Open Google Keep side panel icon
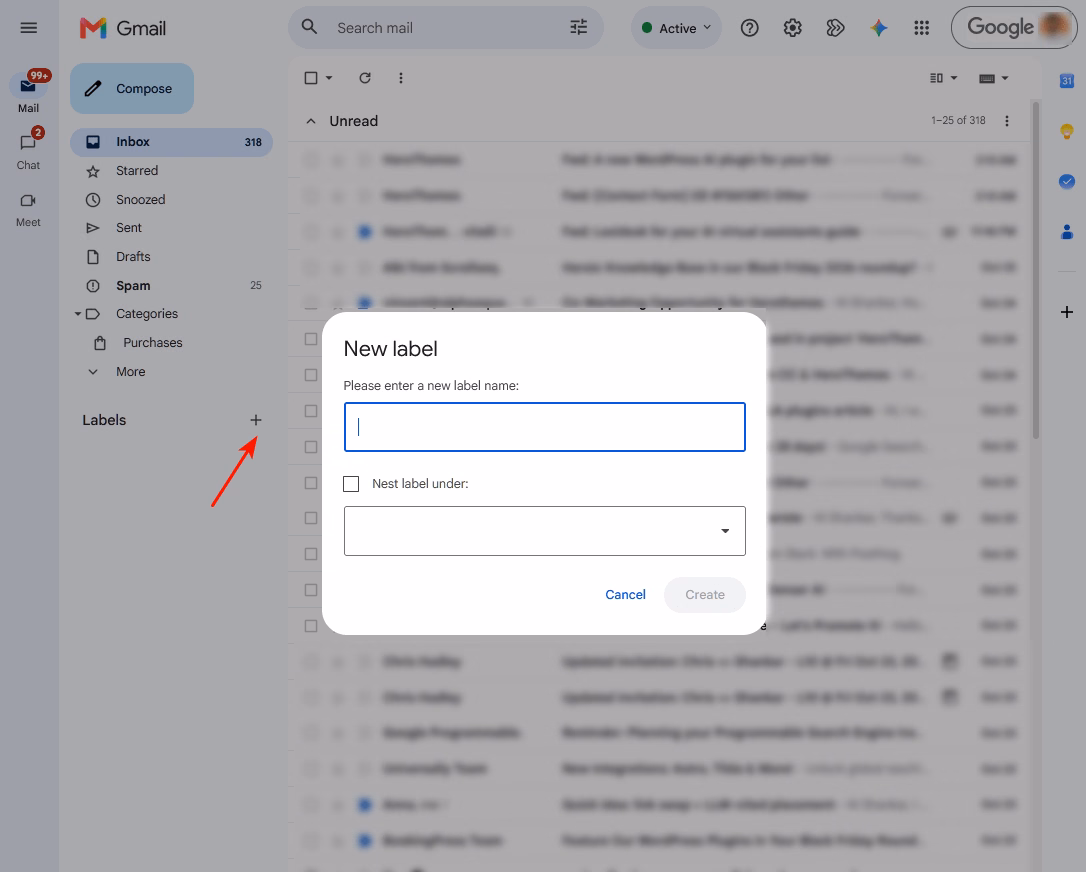Image resolution: width=1086 pixels, height=872 pixels. click(1067, 131)
